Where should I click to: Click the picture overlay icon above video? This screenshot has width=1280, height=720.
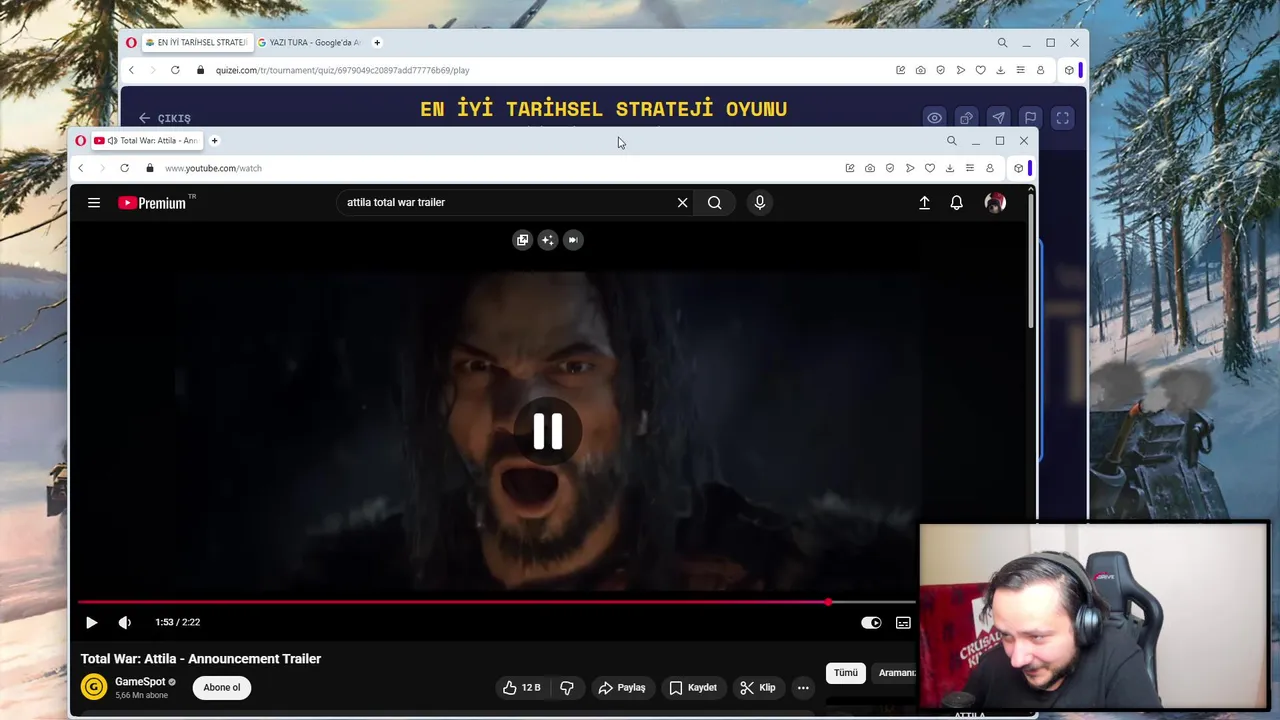(522, 240)
